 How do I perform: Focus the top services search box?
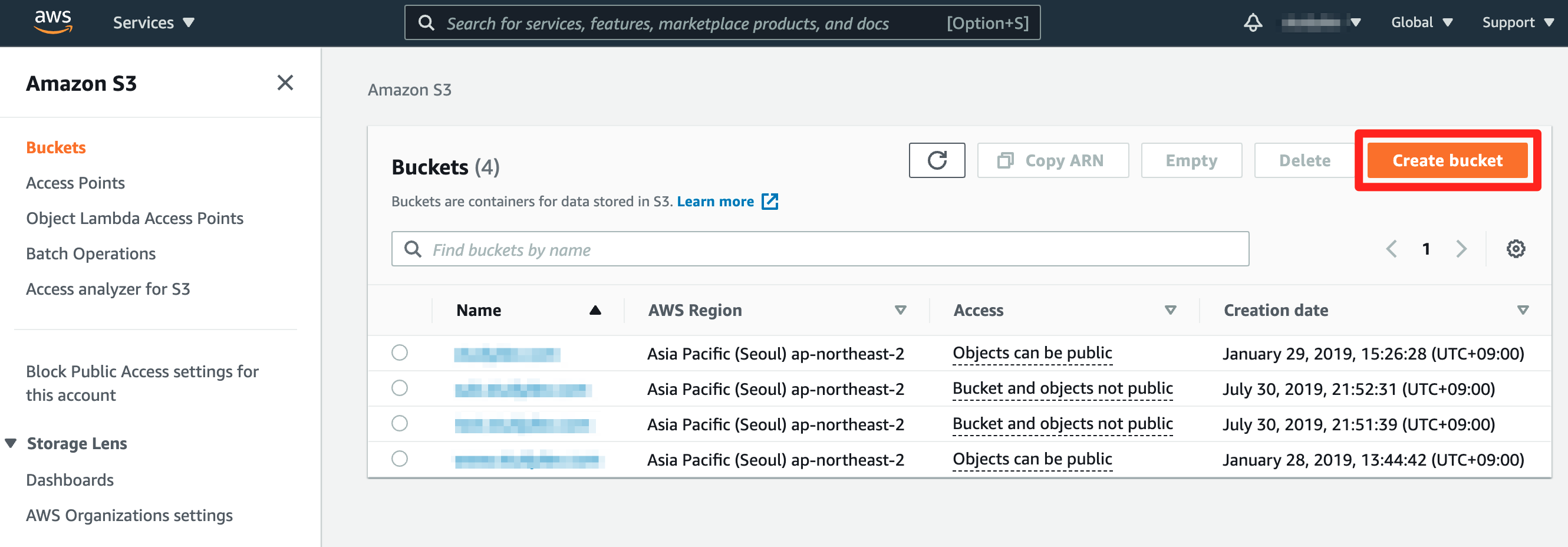pos(722,23)
